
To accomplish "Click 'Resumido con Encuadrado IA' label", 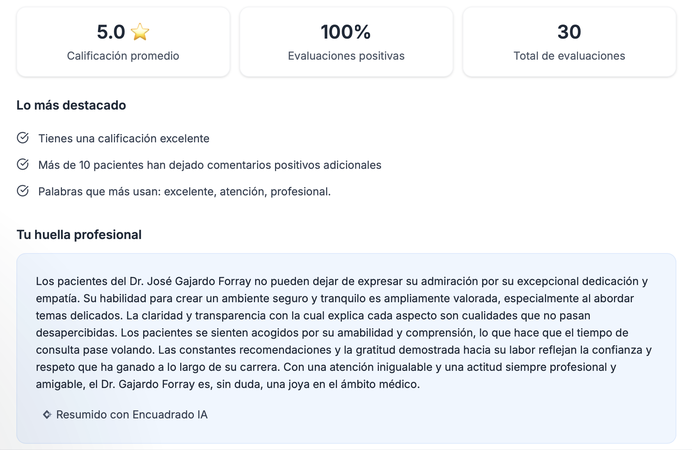I will coord(132,414).
